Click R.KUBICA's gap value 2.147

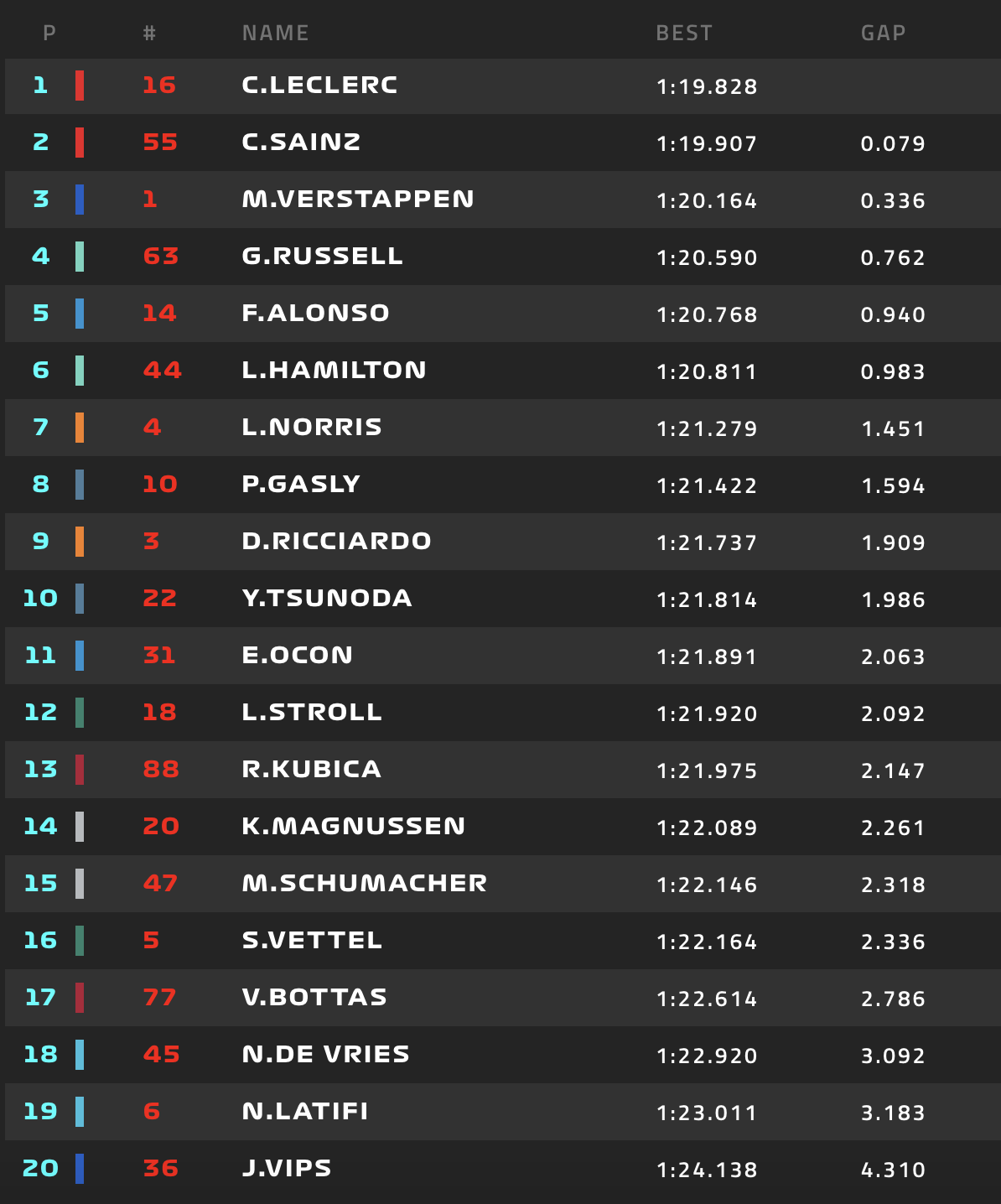pyautogui.click(x=893, y=771)
